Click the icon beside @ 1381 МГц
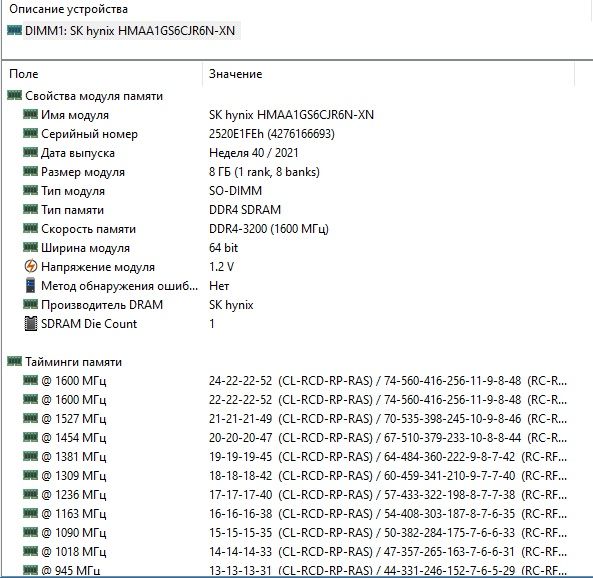 (30, 456)
